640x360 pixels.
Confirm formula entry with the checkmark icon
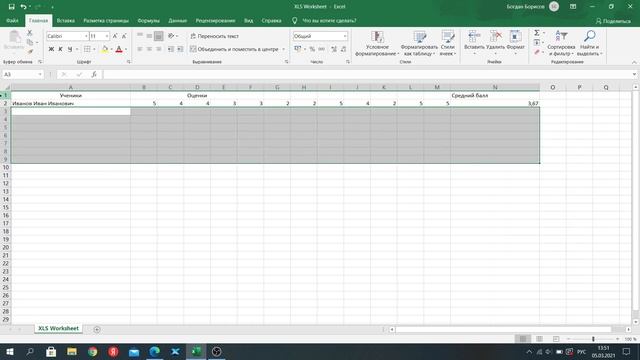click(79, 74)
